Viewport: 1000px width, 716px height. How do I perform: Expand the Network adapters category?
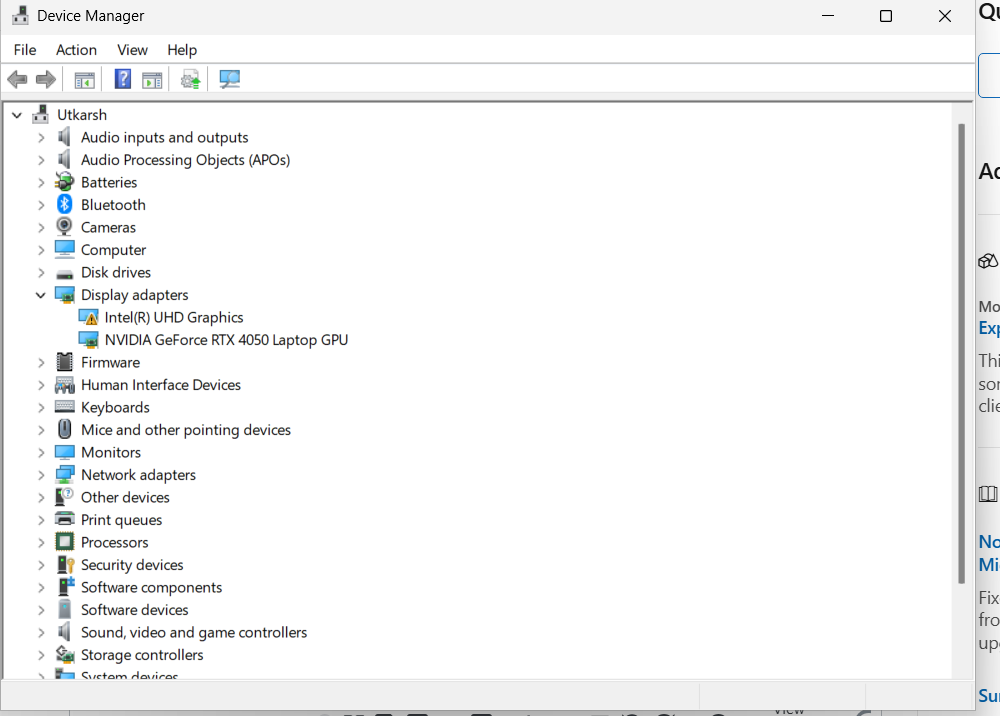40,474
